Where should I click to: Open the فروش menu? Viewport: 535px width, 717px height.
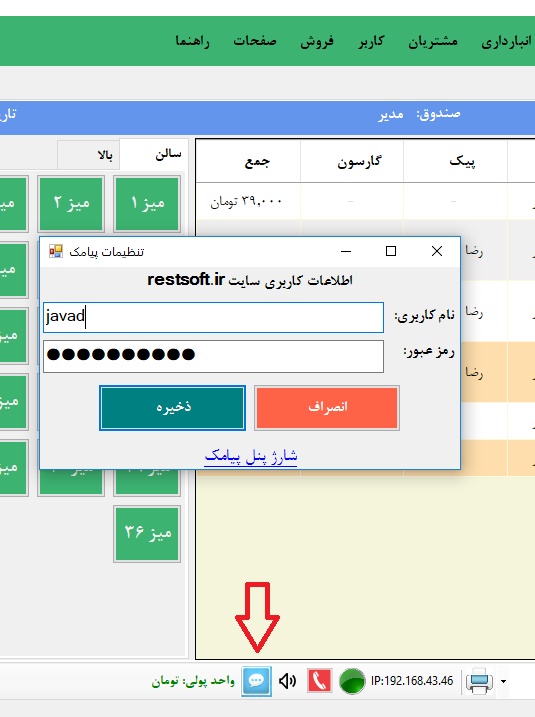317,41
